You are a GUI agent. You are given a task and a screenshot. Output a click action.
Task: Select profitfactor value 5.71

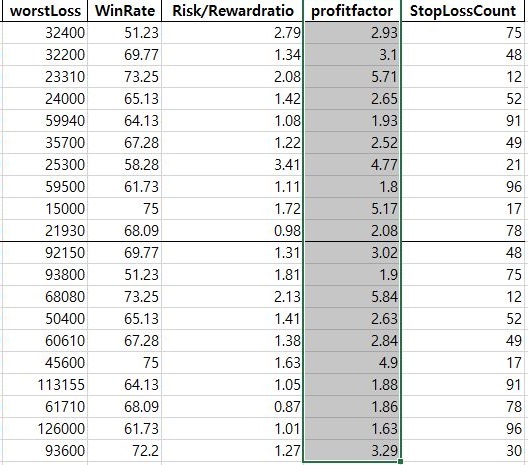(x=352, y=76)
